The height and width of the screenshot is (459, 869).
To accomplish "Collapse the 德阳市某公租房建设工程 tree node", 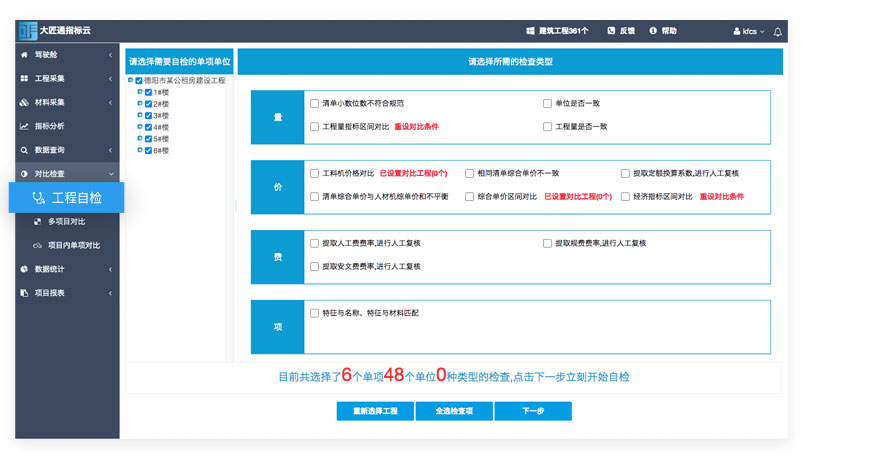I will tap(131, 80).
